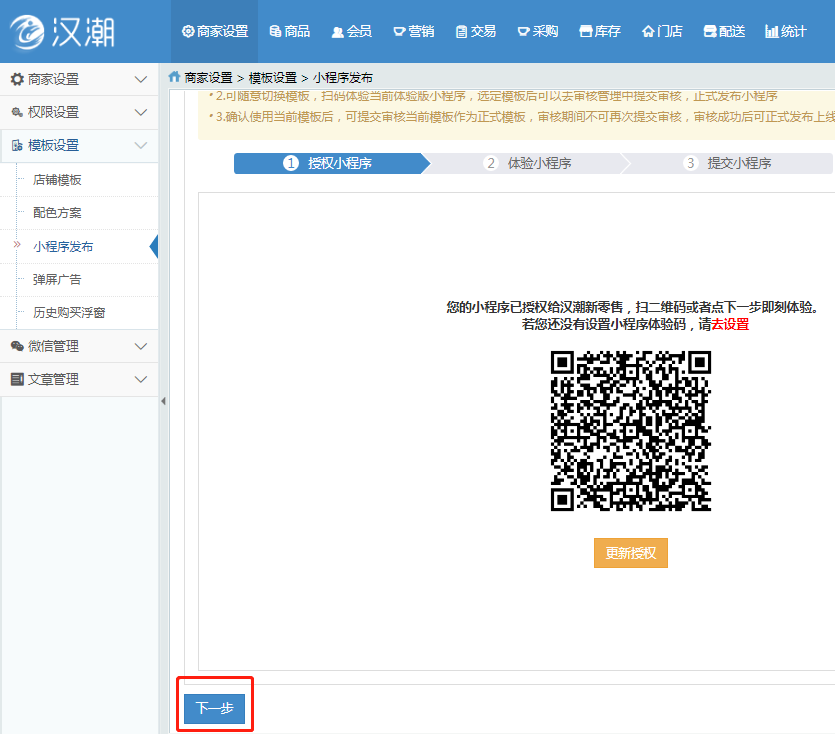Select 小程序发布 in the sidebar
The image size is (835, 734).
pos(63,247)
